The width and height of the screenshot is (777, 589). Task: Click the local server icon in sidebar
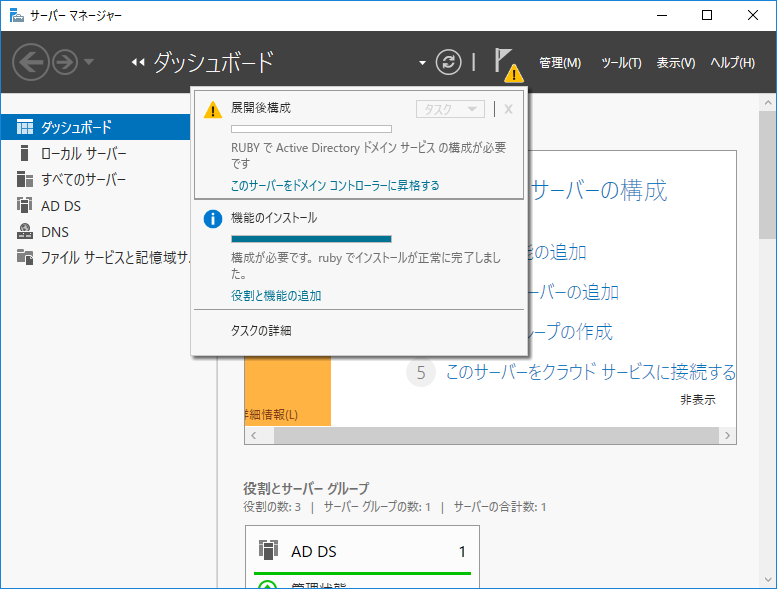click(24, 153)
